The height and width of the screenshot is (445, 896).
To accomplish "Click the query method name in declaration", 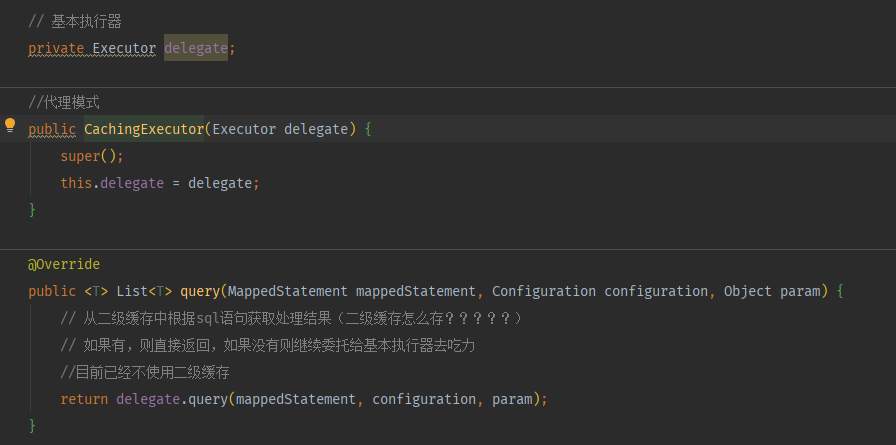I will click(202, 291).
